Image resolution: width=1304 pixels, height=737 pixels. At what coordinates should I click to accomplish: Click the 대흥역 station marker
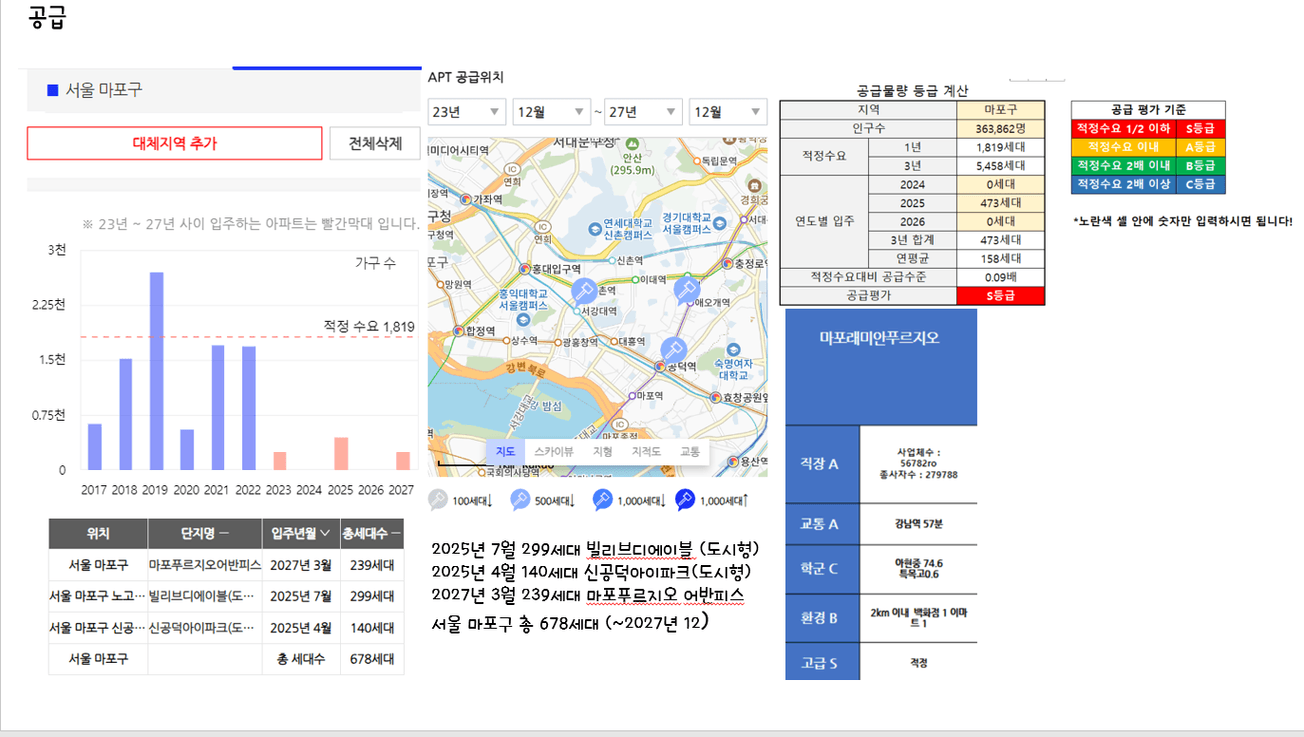(616, 341)
